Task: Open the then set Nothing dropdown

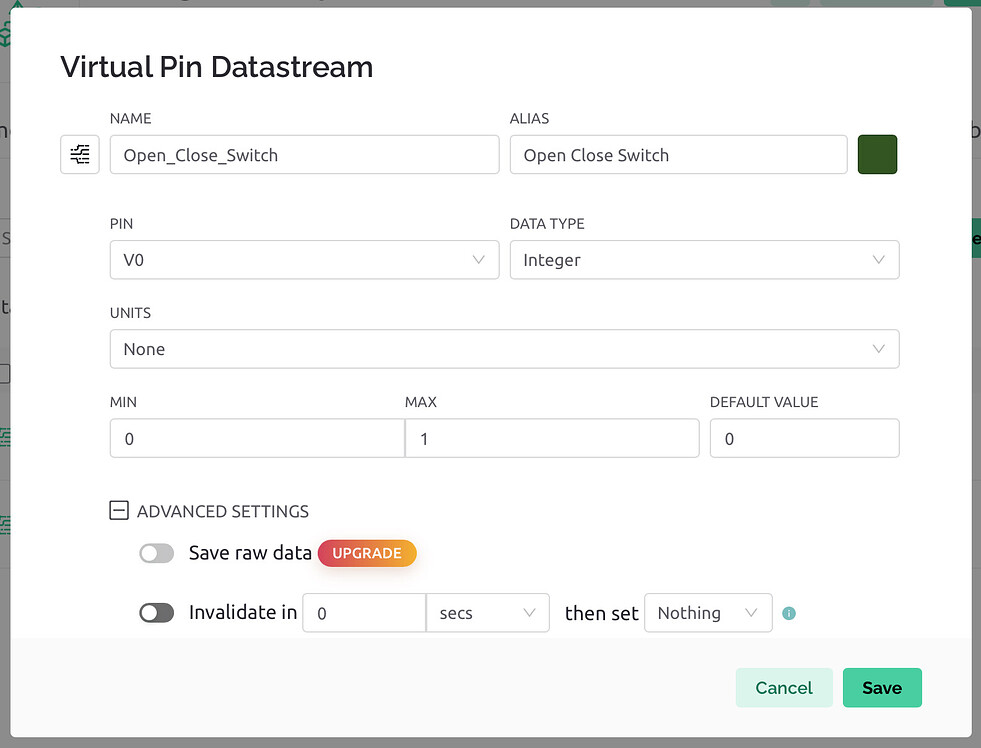Action: click(708, 613)
